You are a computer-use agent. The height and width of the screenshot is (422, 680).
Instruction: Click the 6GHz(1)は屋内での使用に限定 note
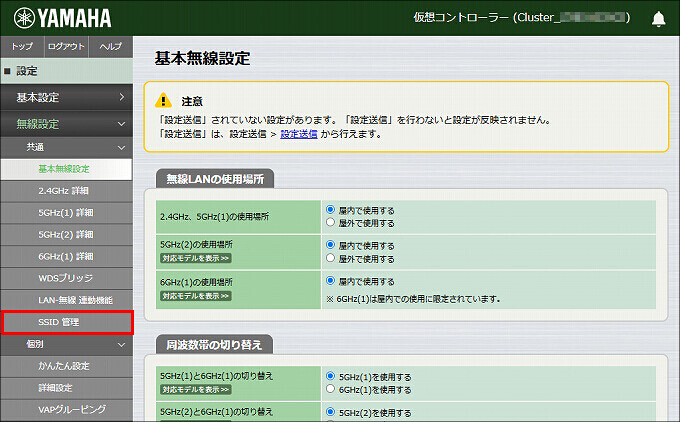[414, 299]
